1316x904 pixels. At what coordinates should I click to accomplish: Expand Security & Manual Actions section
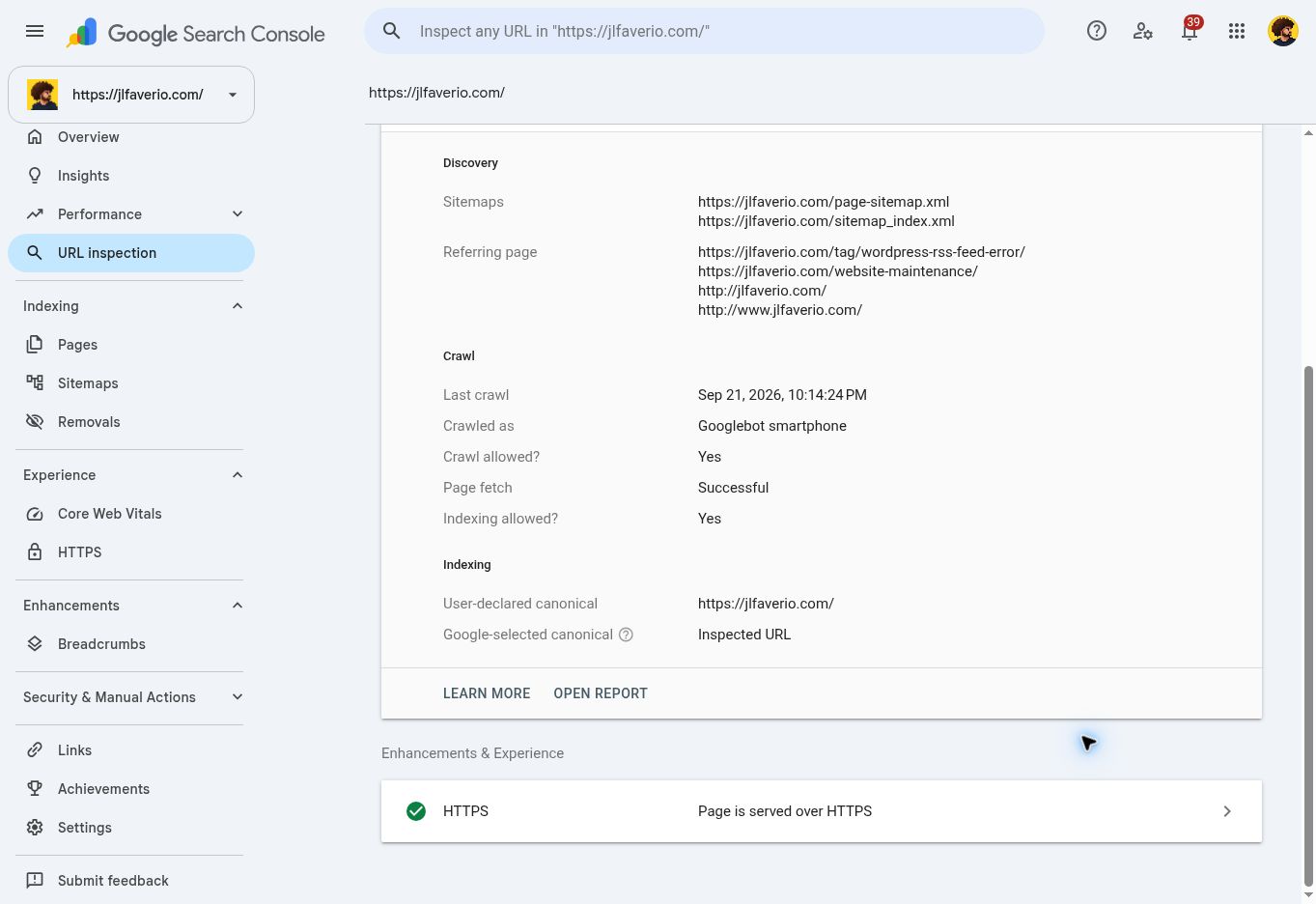point(238,696)
